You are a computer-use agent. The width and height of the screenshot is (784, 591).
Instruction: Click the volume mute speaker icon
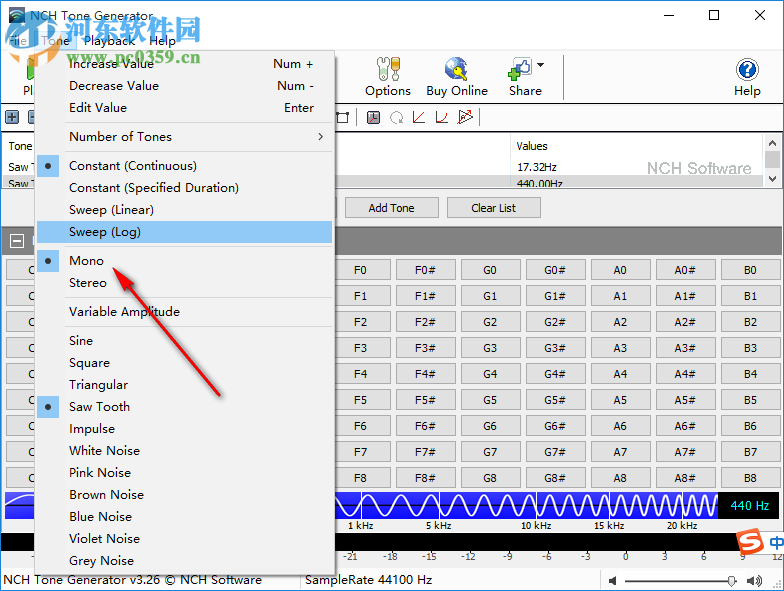click(612, 580)
